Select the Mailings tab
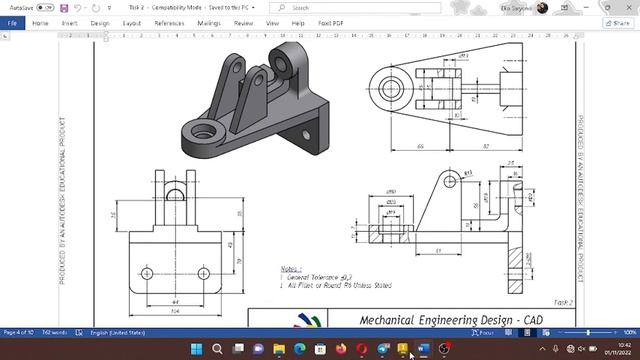This screenshot has width=640, height=360. 209,23
